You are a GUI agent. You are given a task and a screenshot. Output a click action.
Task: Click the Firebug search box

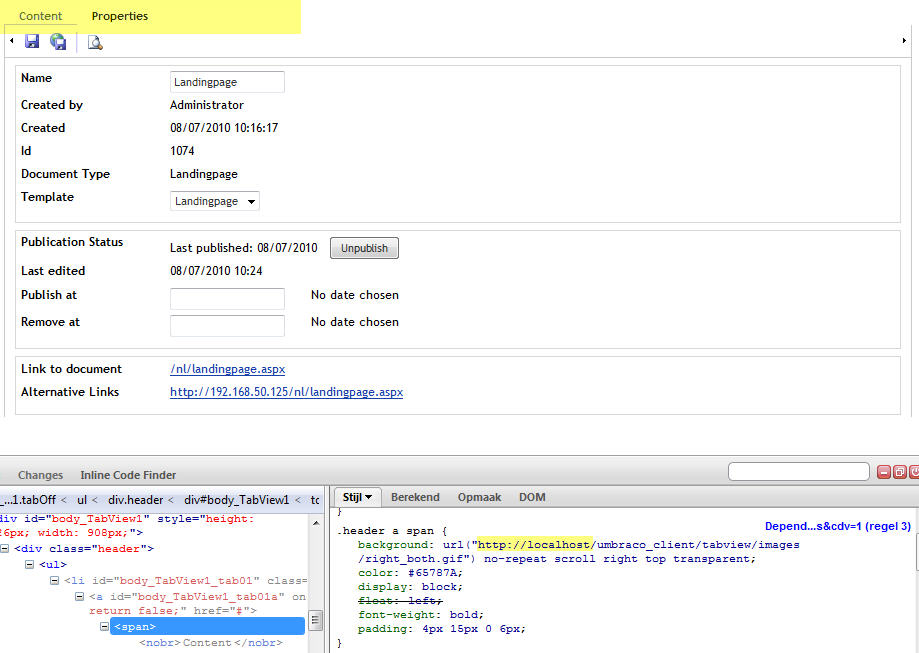tap(798, 472)
